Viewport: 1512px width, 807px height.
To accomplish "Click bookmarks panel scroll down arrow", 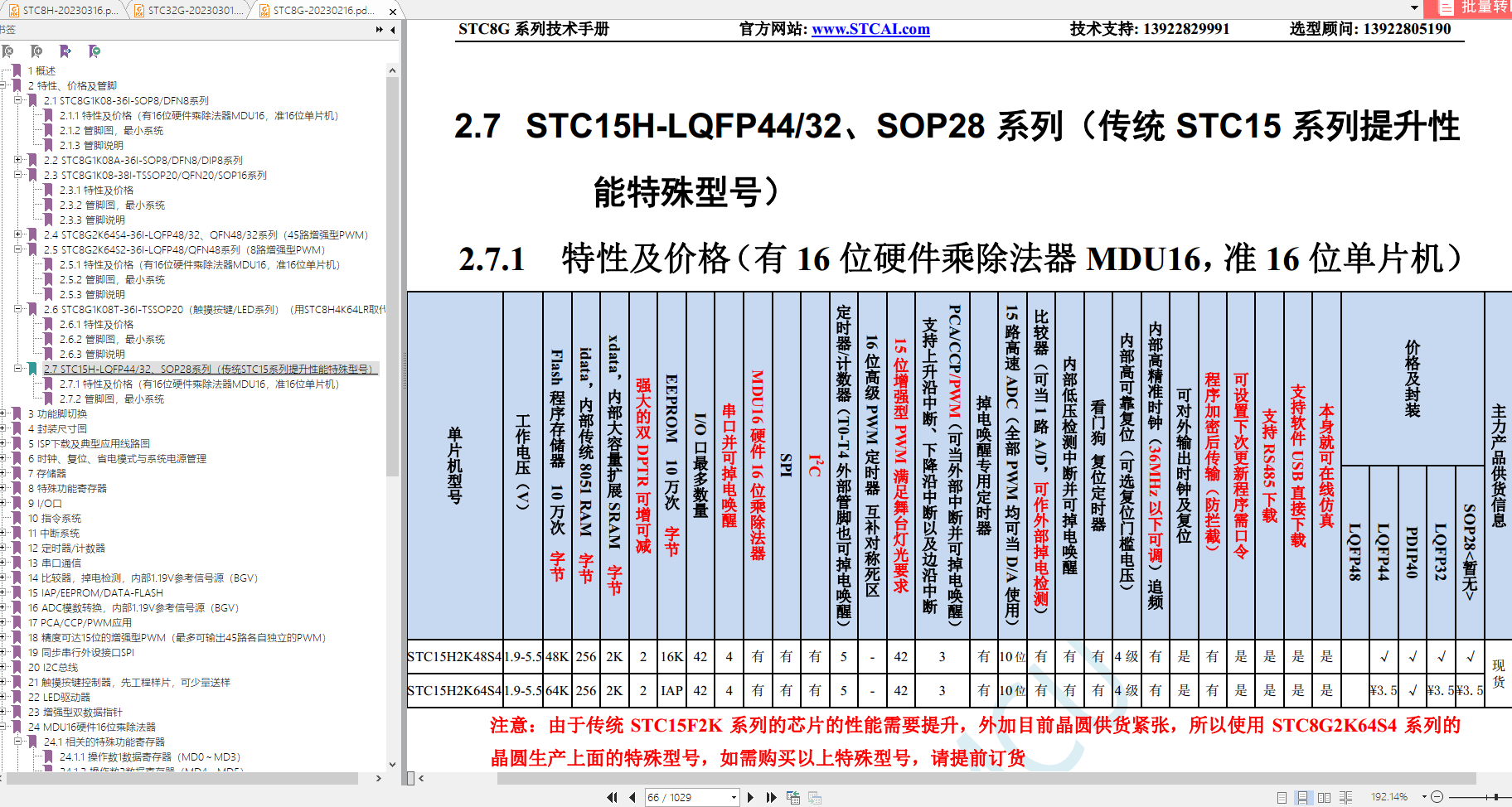I will [392, 765].
